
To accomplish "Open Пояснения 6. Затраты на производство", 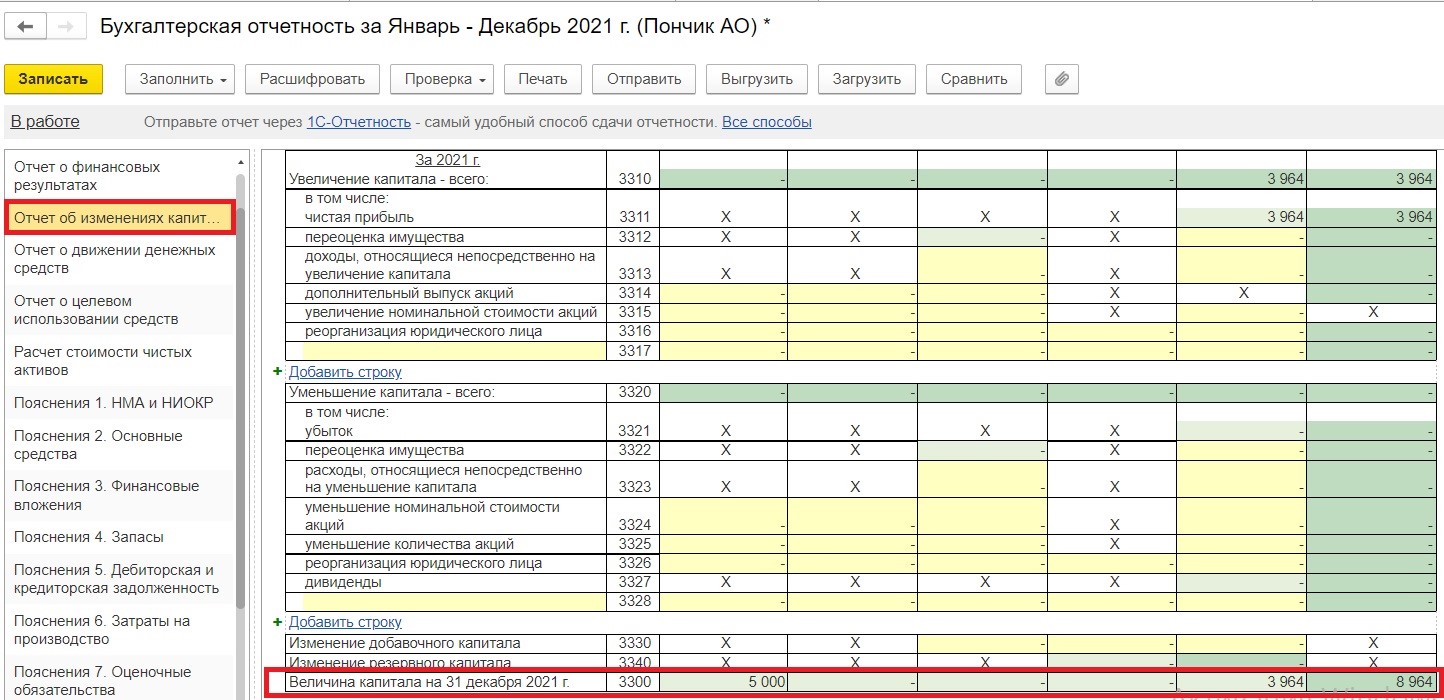I will [120, 630].
